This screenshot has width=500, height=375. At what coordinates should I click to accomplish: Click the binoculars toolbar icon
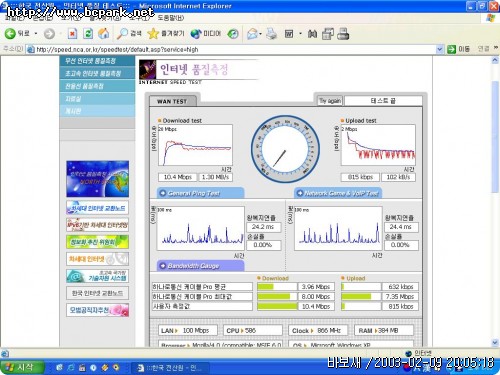pos(312,34)
